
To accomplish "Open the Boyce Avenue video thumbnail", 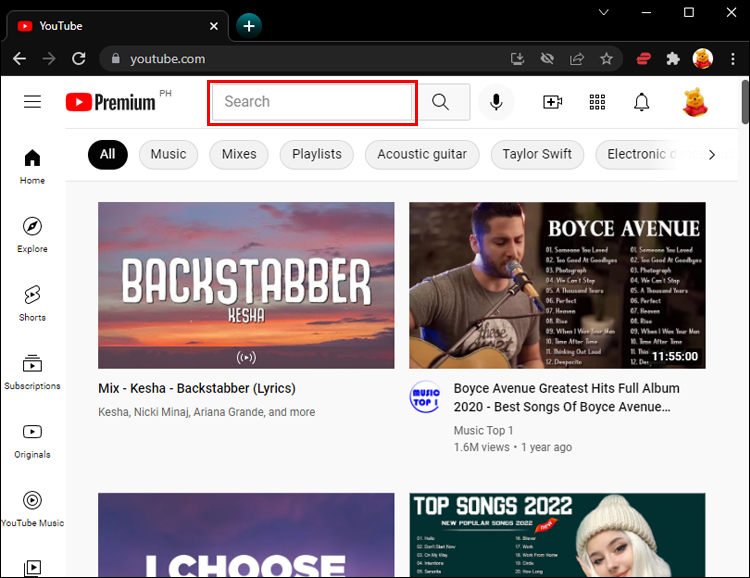I will click(x=557, y=285).
